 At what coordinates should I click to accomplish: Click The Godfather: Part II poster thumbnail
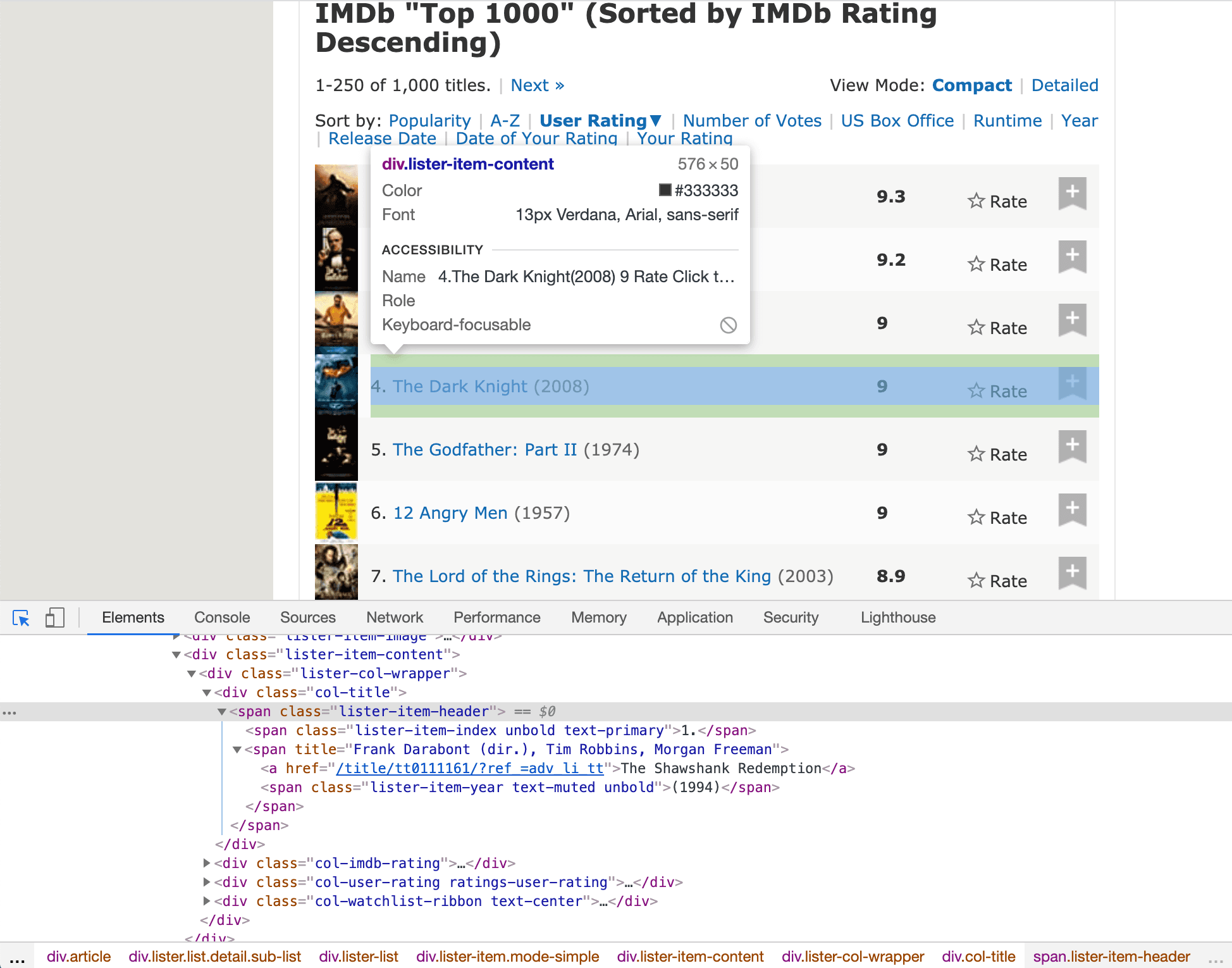pos(336,449)
